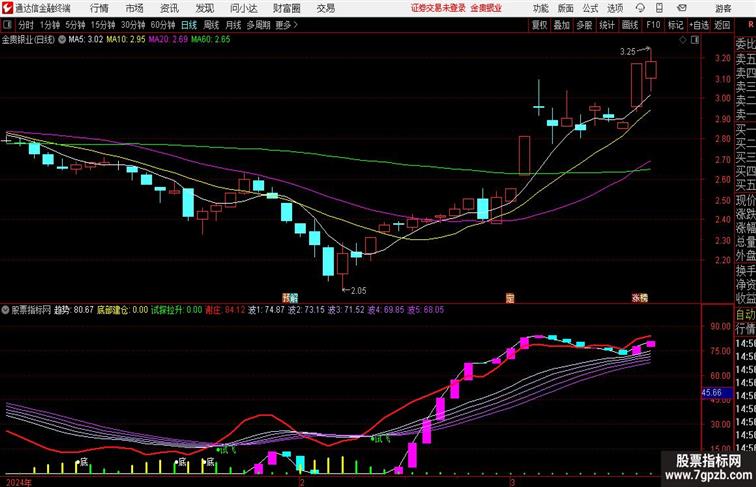The width and height of the screenshot is (756, 487).
Task: Switch to 分时 chart tab
Action: (x=26, y=25)
